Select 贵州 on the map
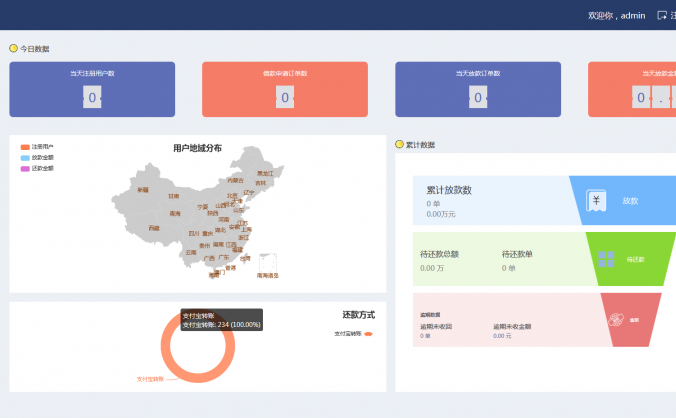The width and height of the screenshot is (676, 418). (205, 246)
